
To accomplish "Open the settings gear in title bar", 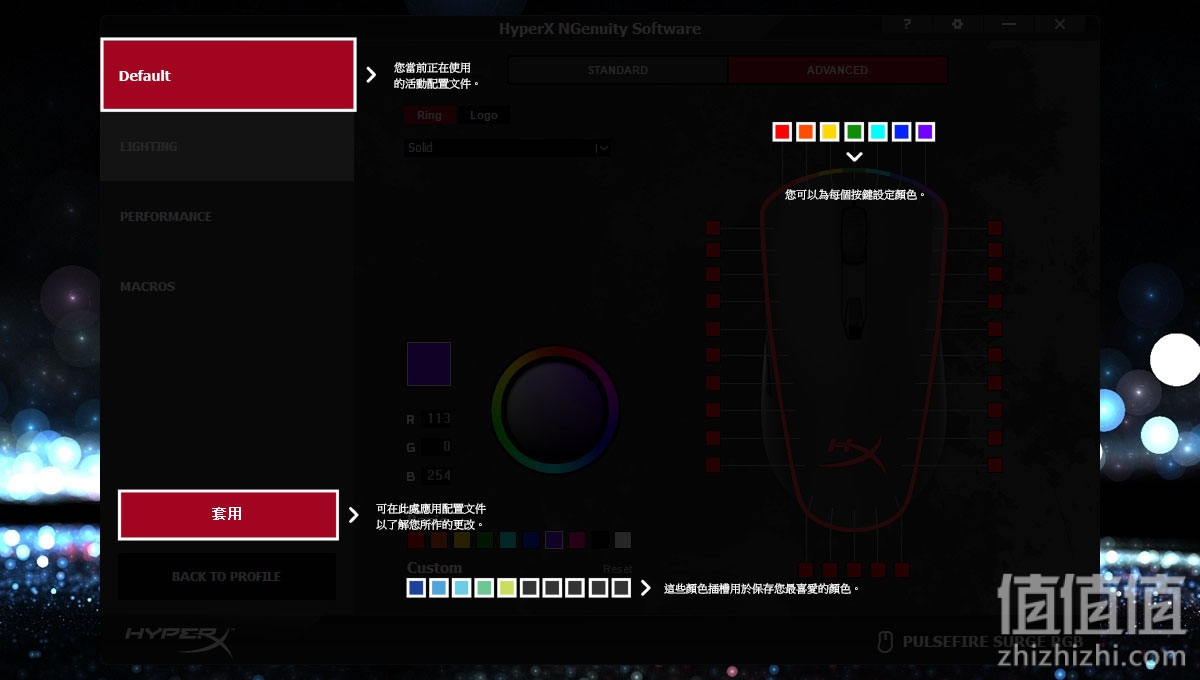I will coord(957,24).
